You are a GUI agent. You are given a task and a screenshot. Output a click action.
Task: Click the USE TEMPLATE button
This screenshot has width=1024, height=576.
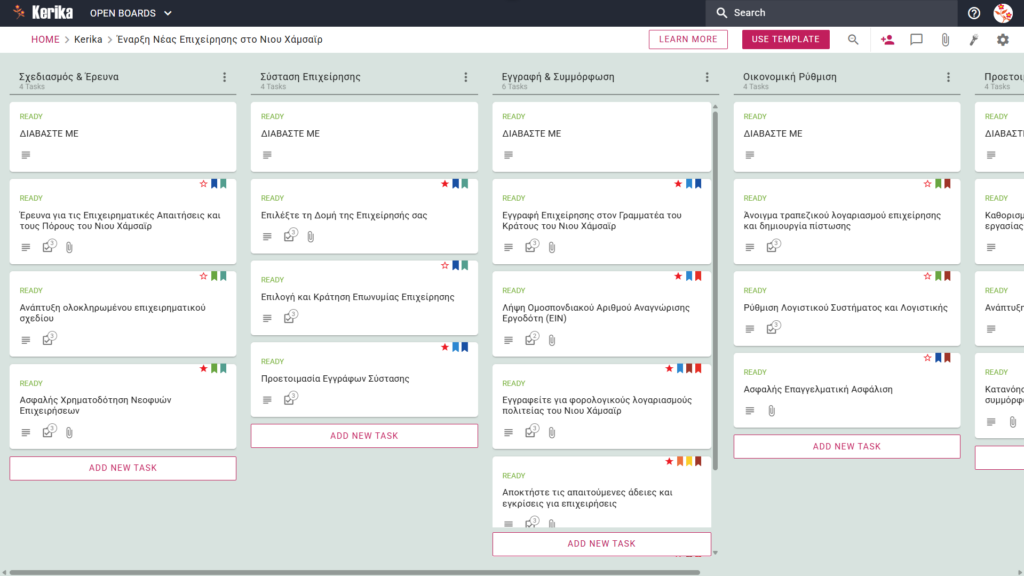tap(786, 39)
